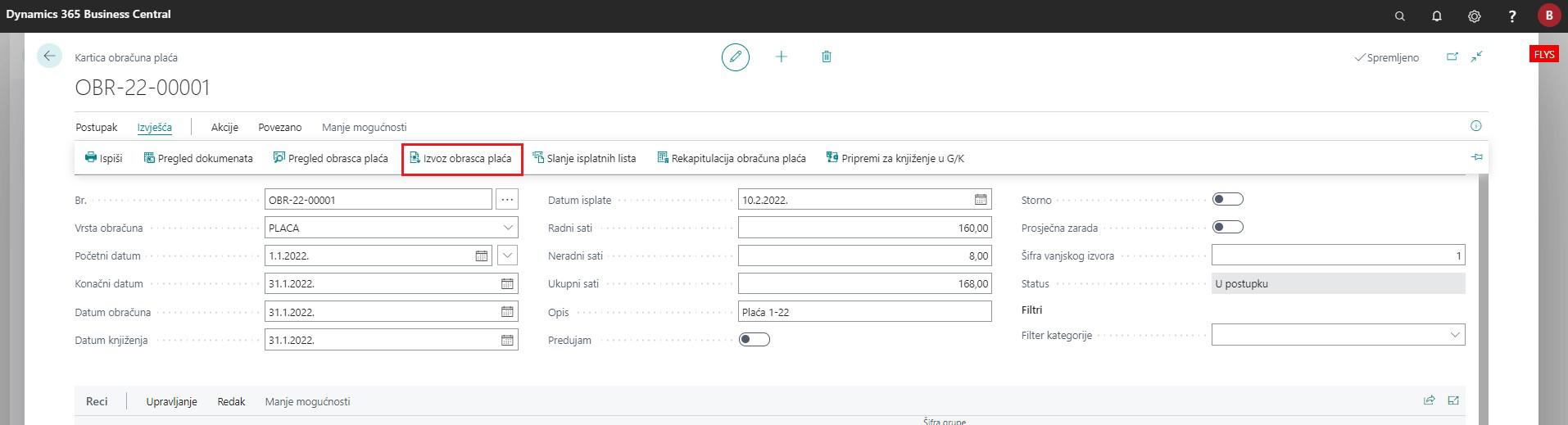This screenshot has width=1568, height=425.
Task: Expand Reci section to full view icon
Action: pos(1453,400)
